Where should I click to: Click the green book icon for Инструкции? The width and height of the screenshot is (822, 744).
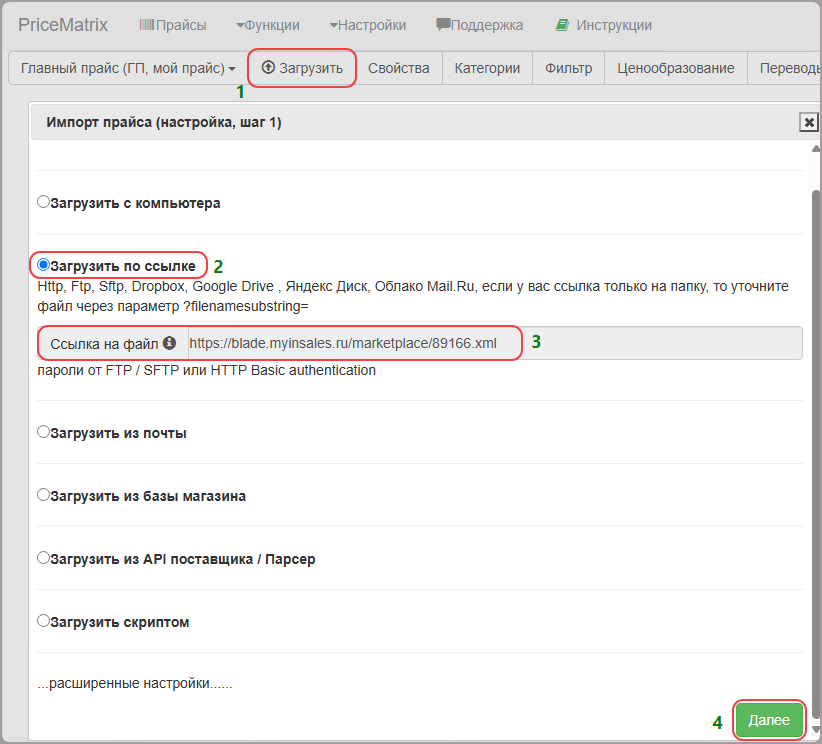[562, 25]
